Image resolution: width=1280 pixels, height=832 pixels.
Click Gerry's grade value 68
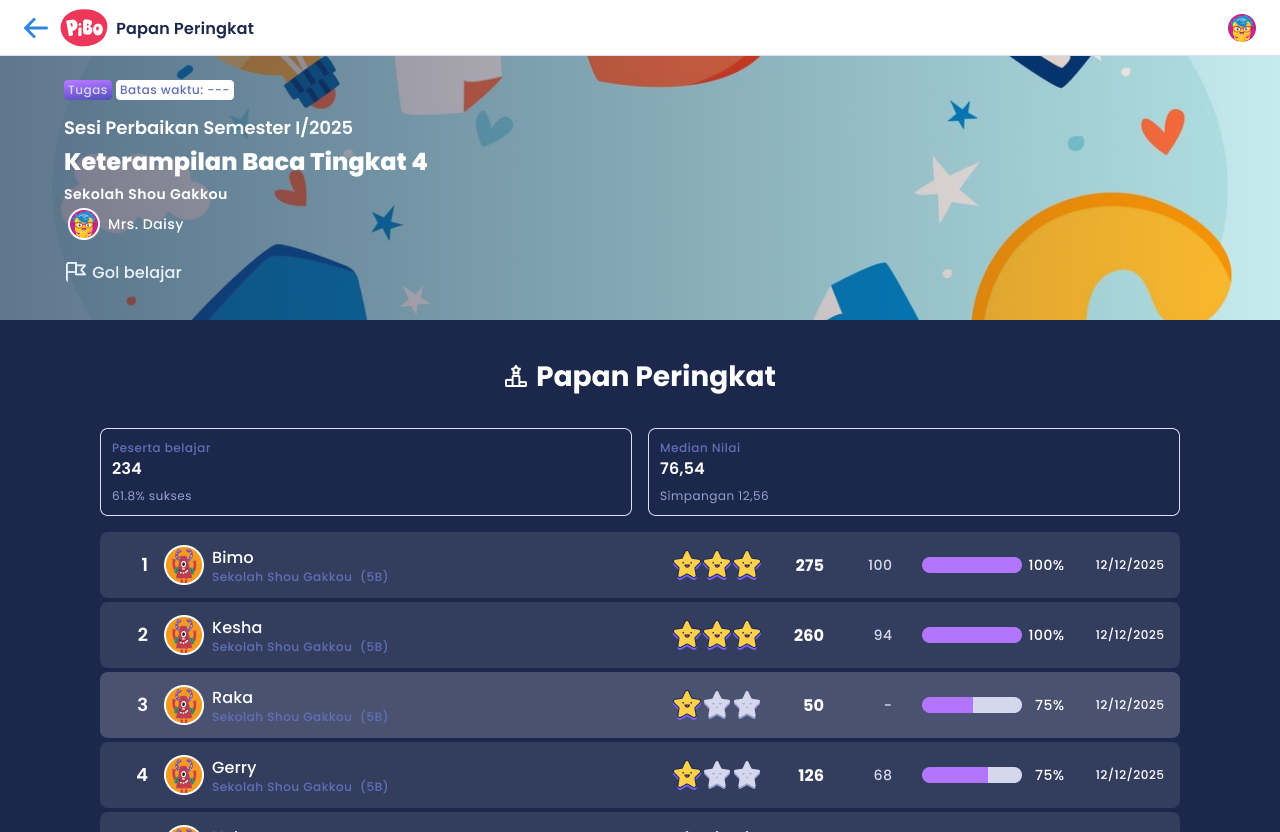[x=883, y=775]
